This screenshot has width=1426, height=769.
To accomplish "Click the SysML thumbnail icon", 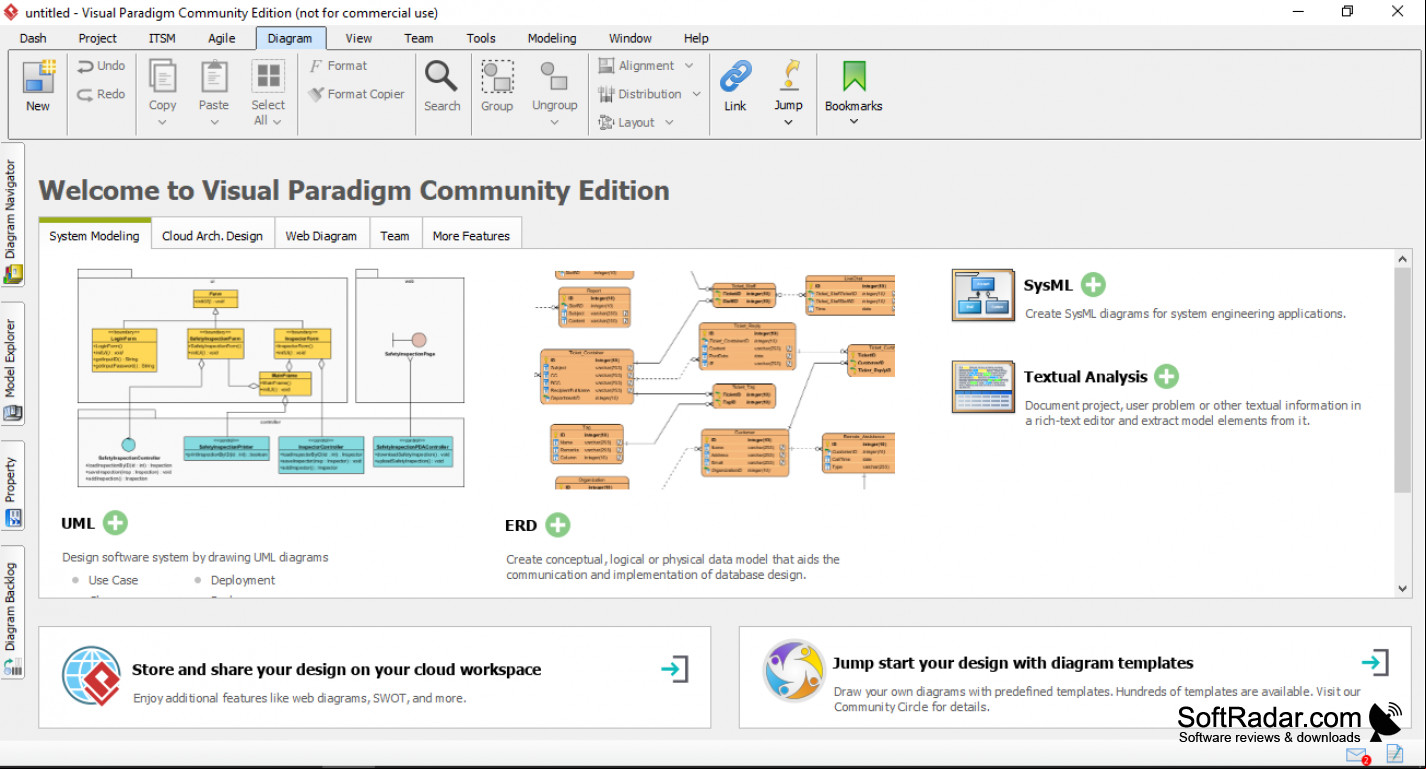I will 983,294.
